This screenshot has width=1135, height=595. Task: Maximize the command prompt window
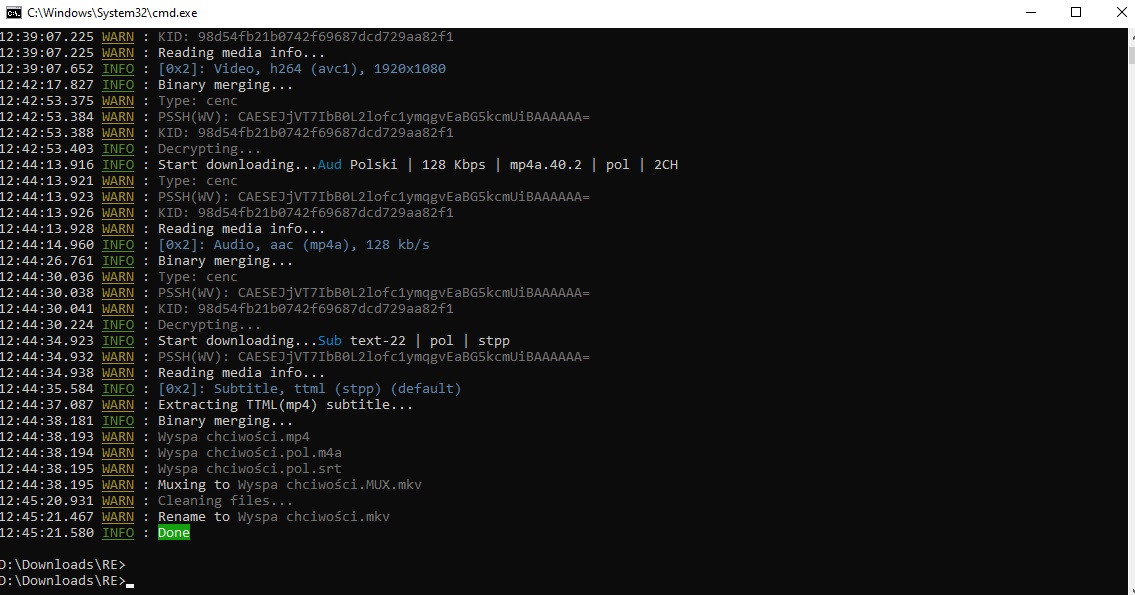pos(1076,12)
